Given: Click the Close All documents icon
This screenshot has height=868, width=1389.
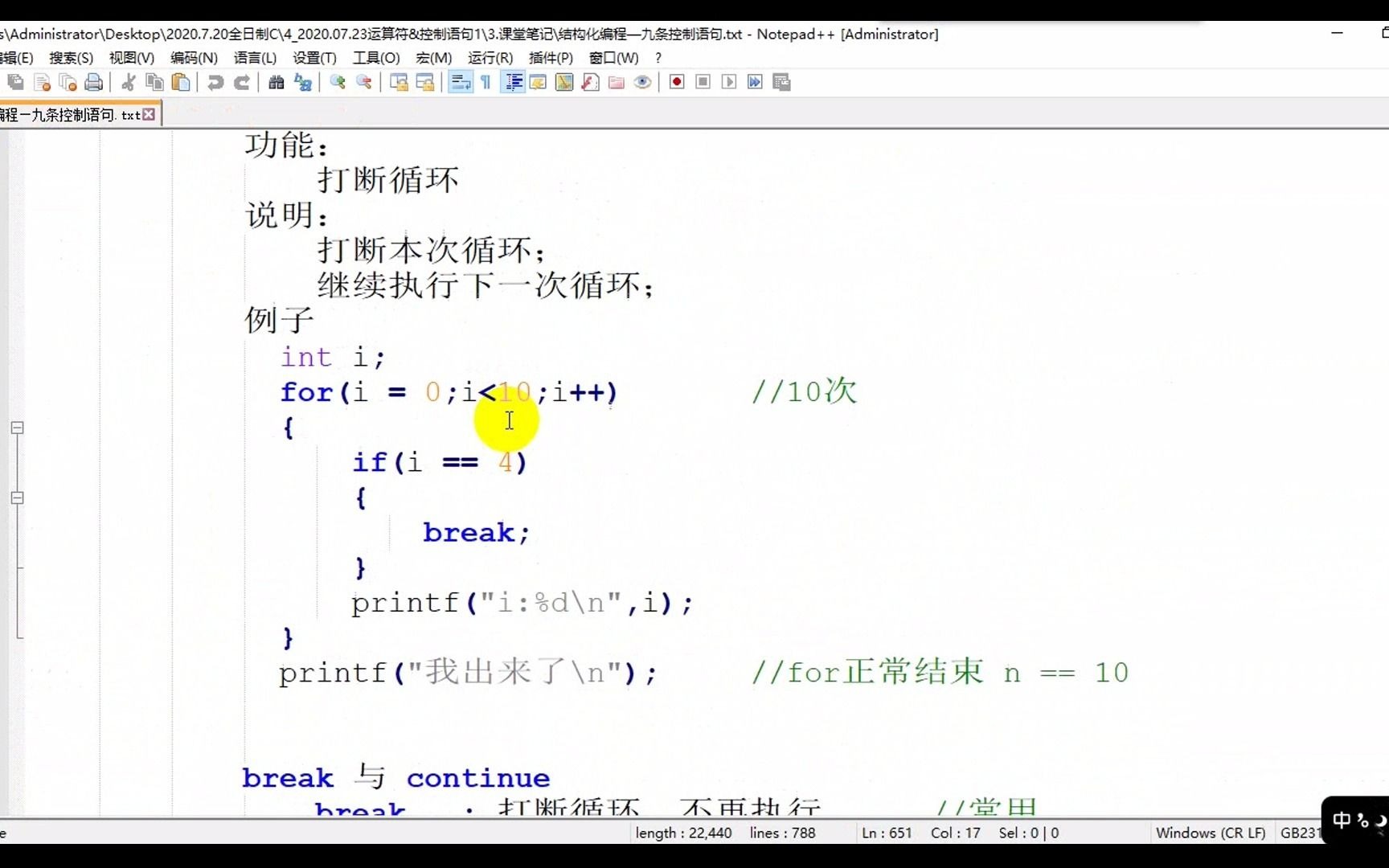Looking at the screenshot, I should (68, 82).
